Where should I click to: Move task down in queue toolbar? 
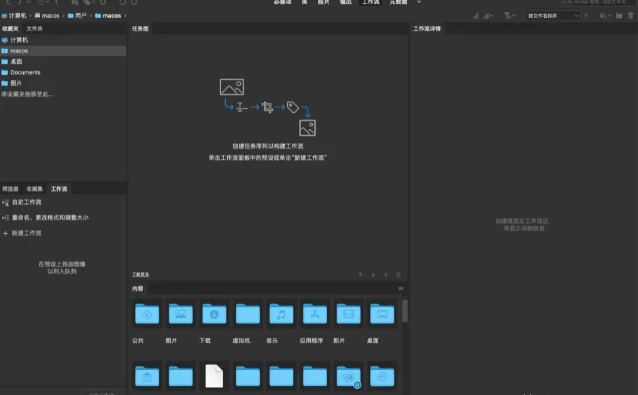click(373, 275)
